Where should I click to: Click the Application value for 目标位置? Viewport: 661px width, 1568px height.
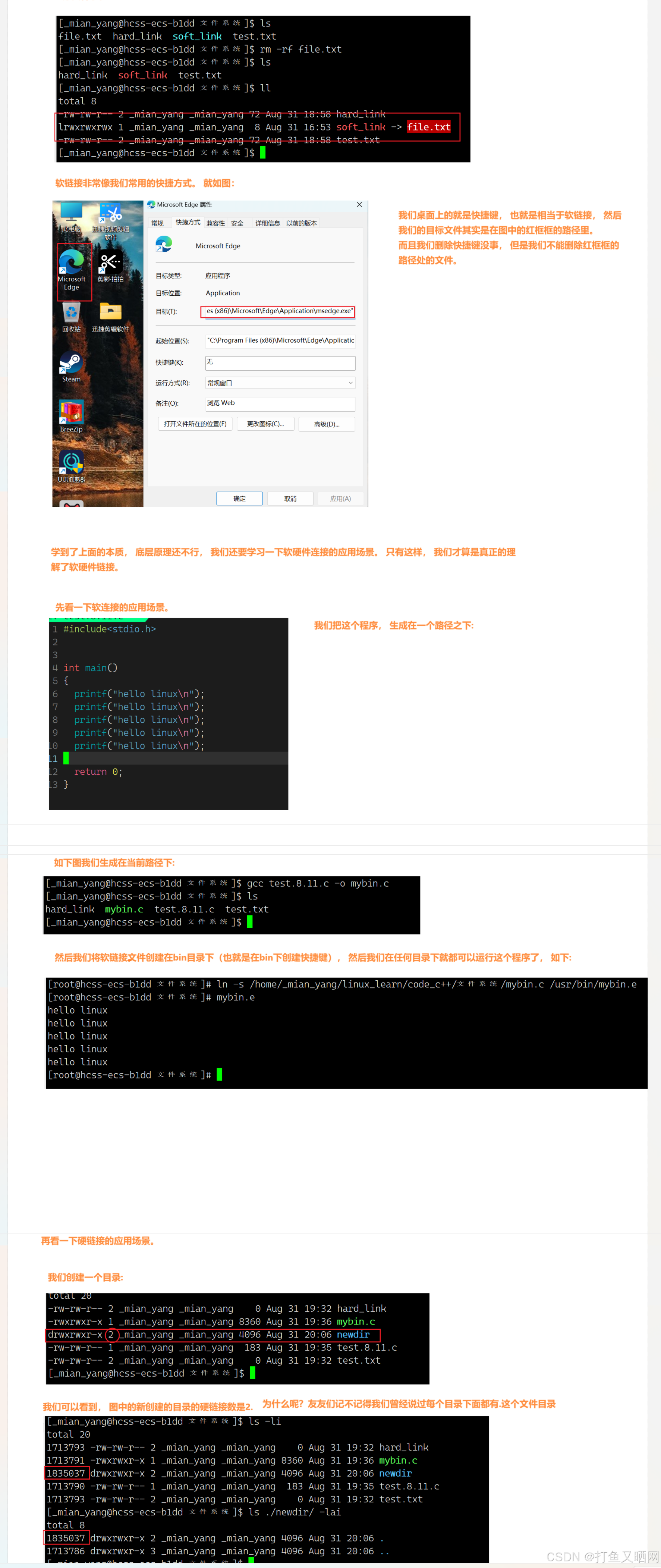click(x=223, y=293)
